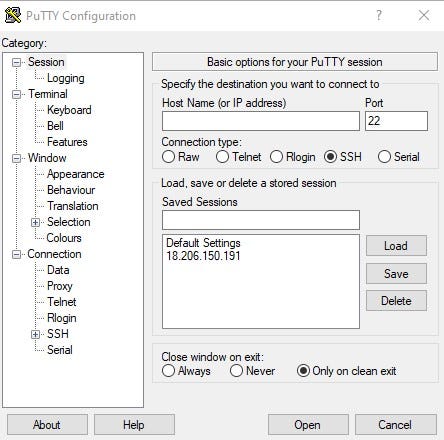Click into the Port field showing 22

point(396,121)
